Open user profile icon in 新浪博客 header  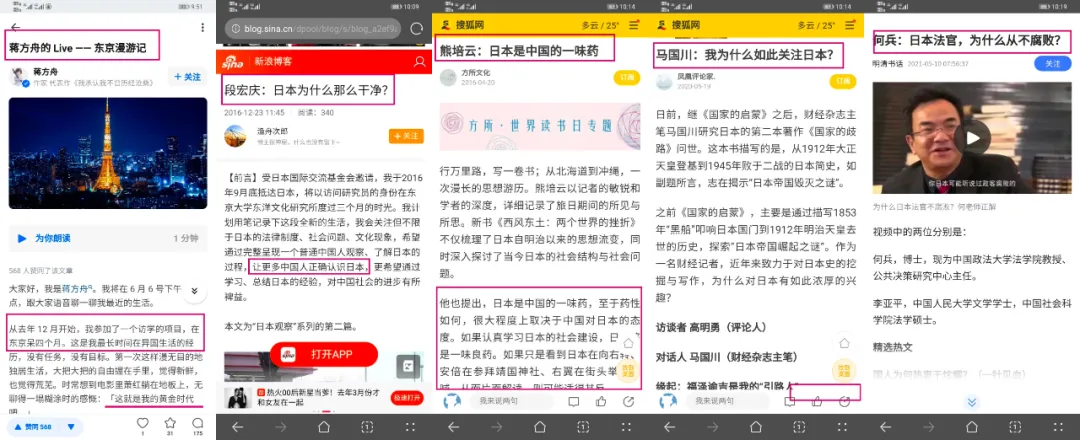coord(418,62)
